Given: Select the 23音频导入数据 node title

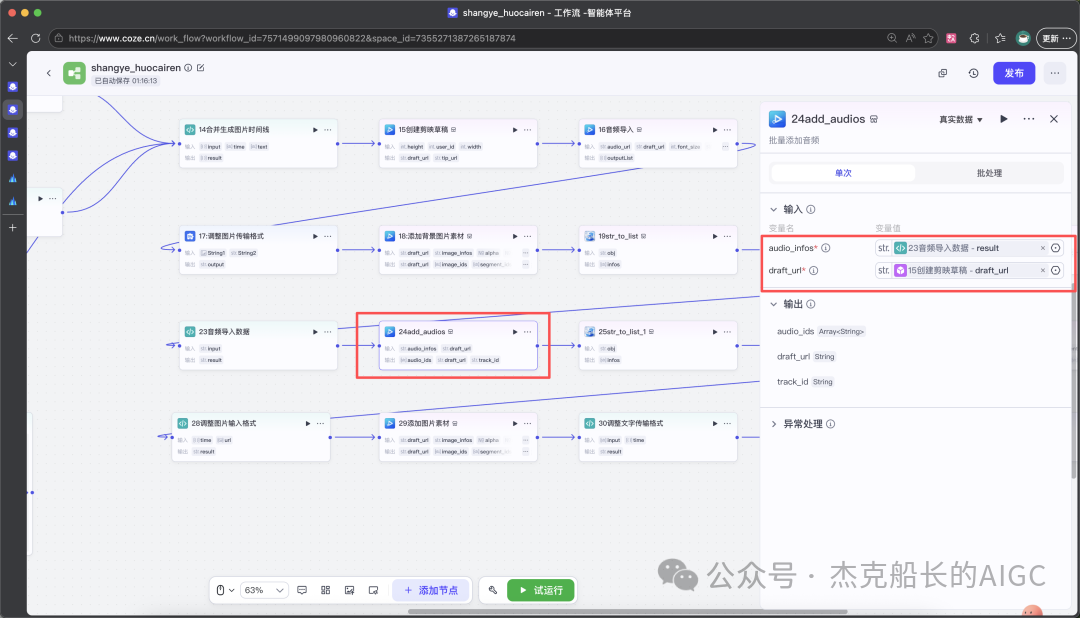Looking at the screenshot, I should point(224,332).
